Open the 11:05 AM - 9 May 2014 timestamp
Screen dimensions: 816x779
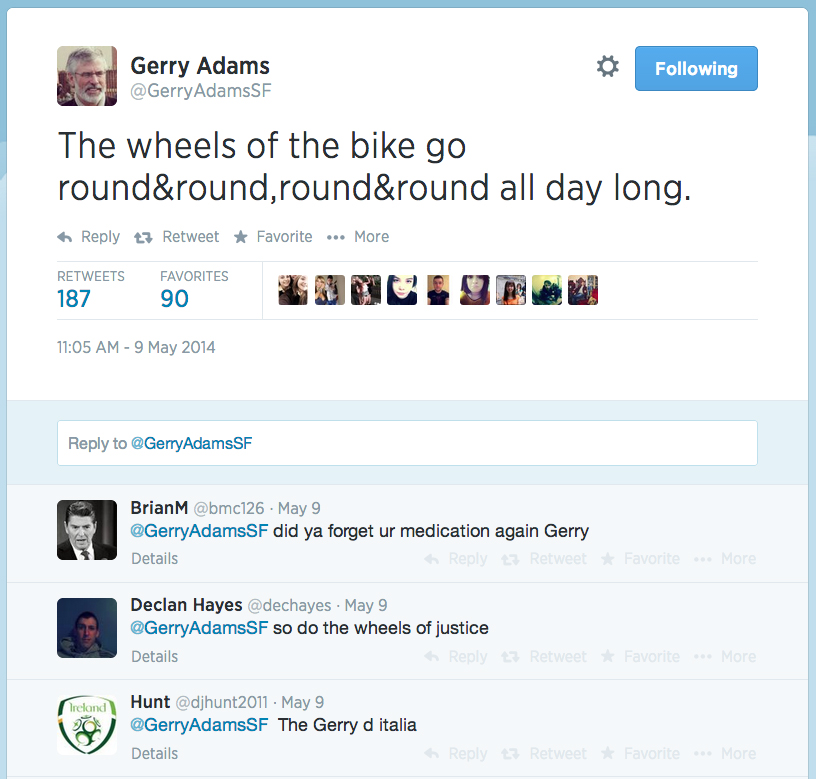(136, 348)
